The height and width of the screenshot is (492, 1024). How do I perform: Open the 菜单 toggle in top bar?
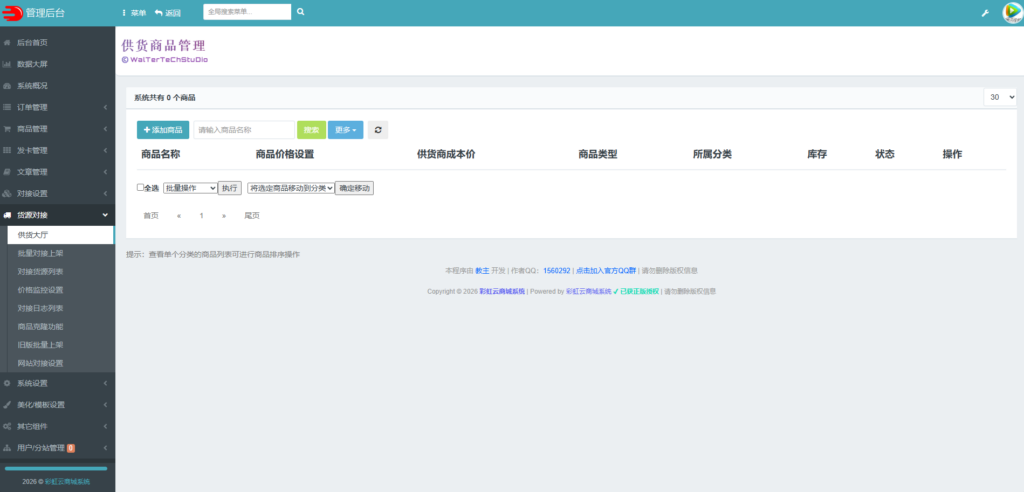[x=134, y=13]
